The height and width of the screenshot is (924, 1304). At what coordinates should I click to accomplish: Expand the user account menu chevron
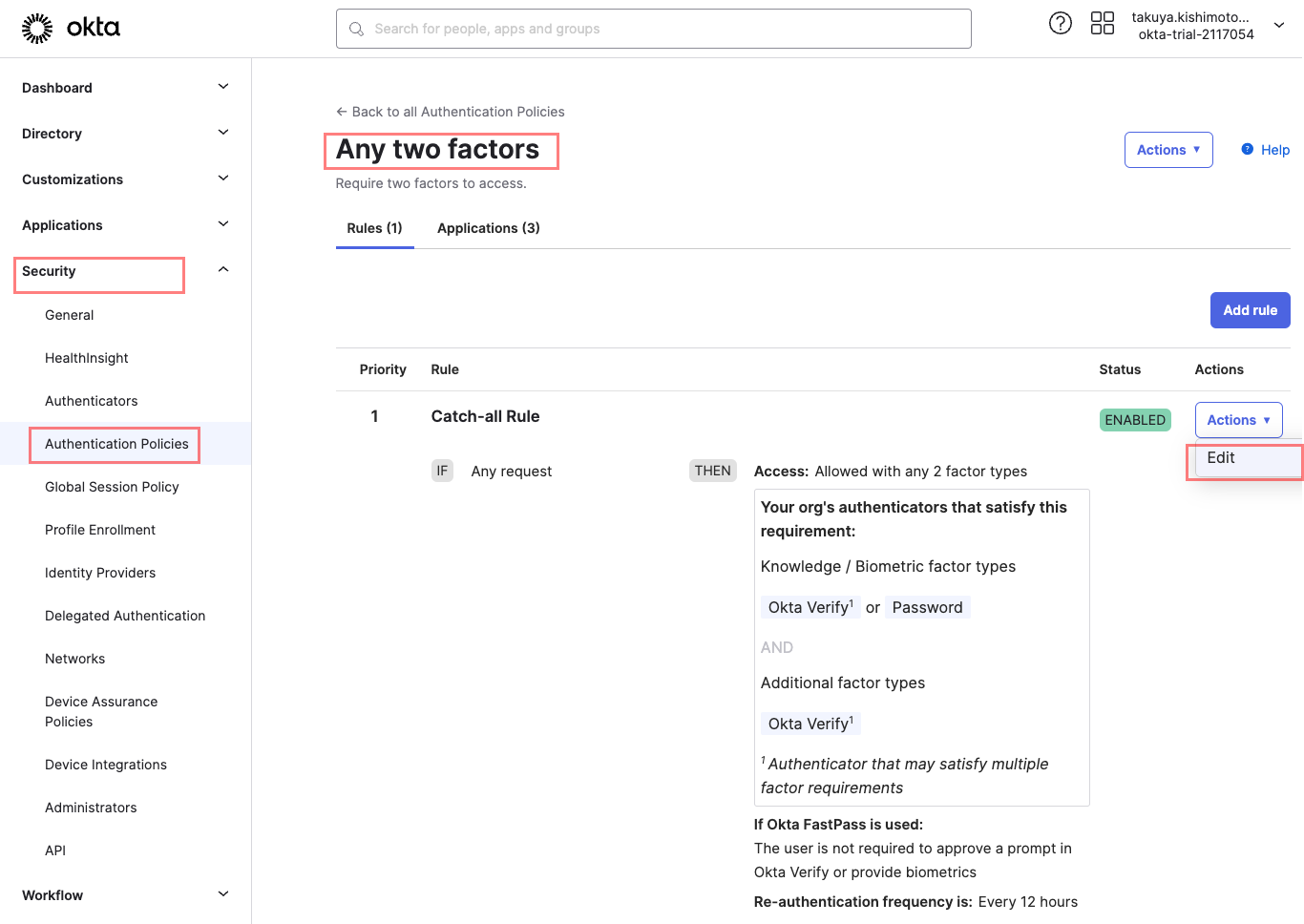click(x=1279, y=25)
